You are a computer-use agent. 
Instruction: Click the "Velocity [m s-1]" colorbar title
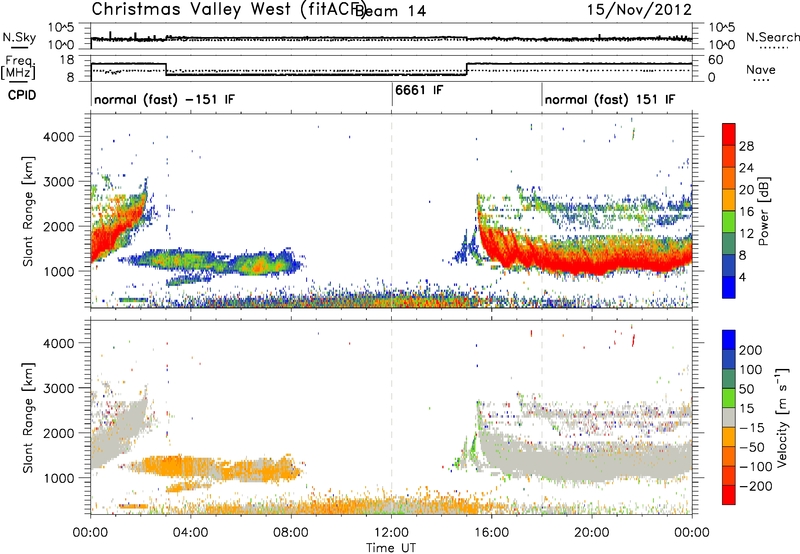tap(781, 417)
